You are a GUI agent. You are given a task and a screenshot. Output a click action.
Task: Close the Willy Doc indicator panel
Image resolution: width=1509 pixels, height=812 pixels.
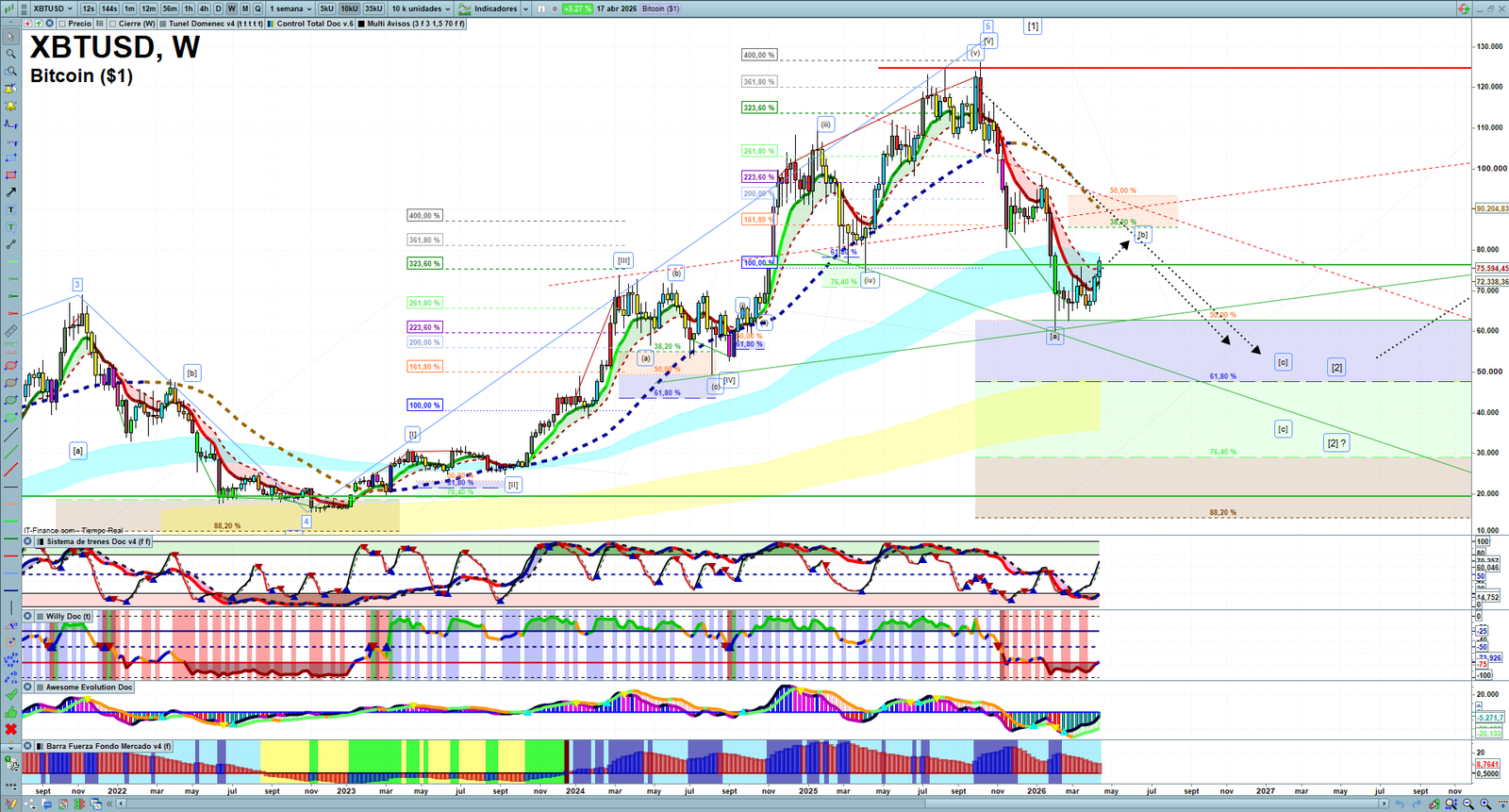coord(27,616)
